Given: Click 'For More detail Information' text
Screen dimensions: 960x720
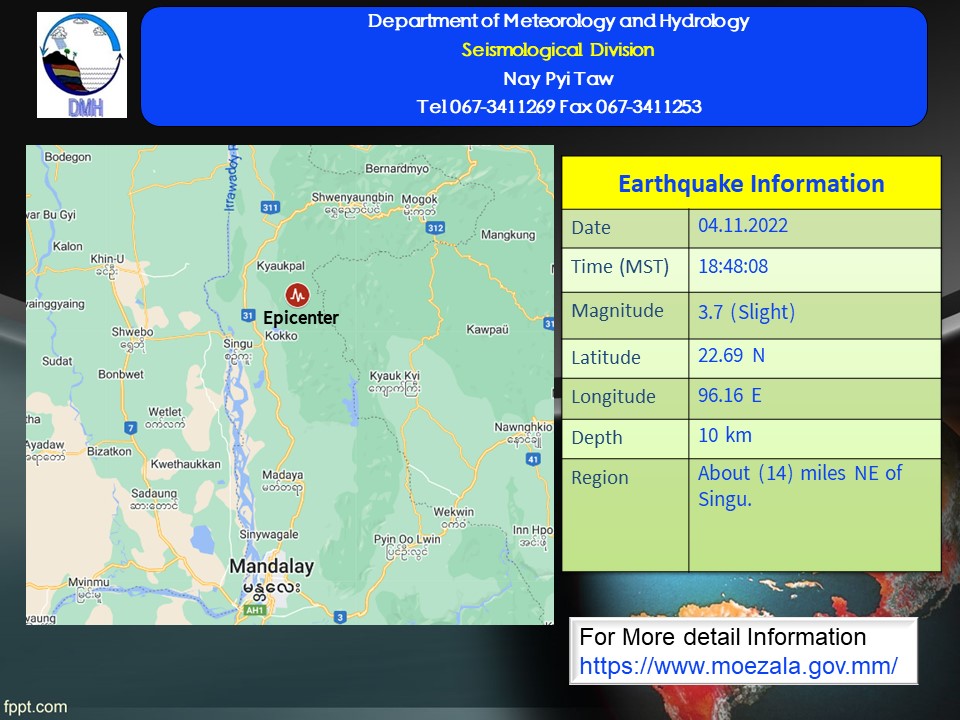Looking at the screenshot, I should pos(722,637).
